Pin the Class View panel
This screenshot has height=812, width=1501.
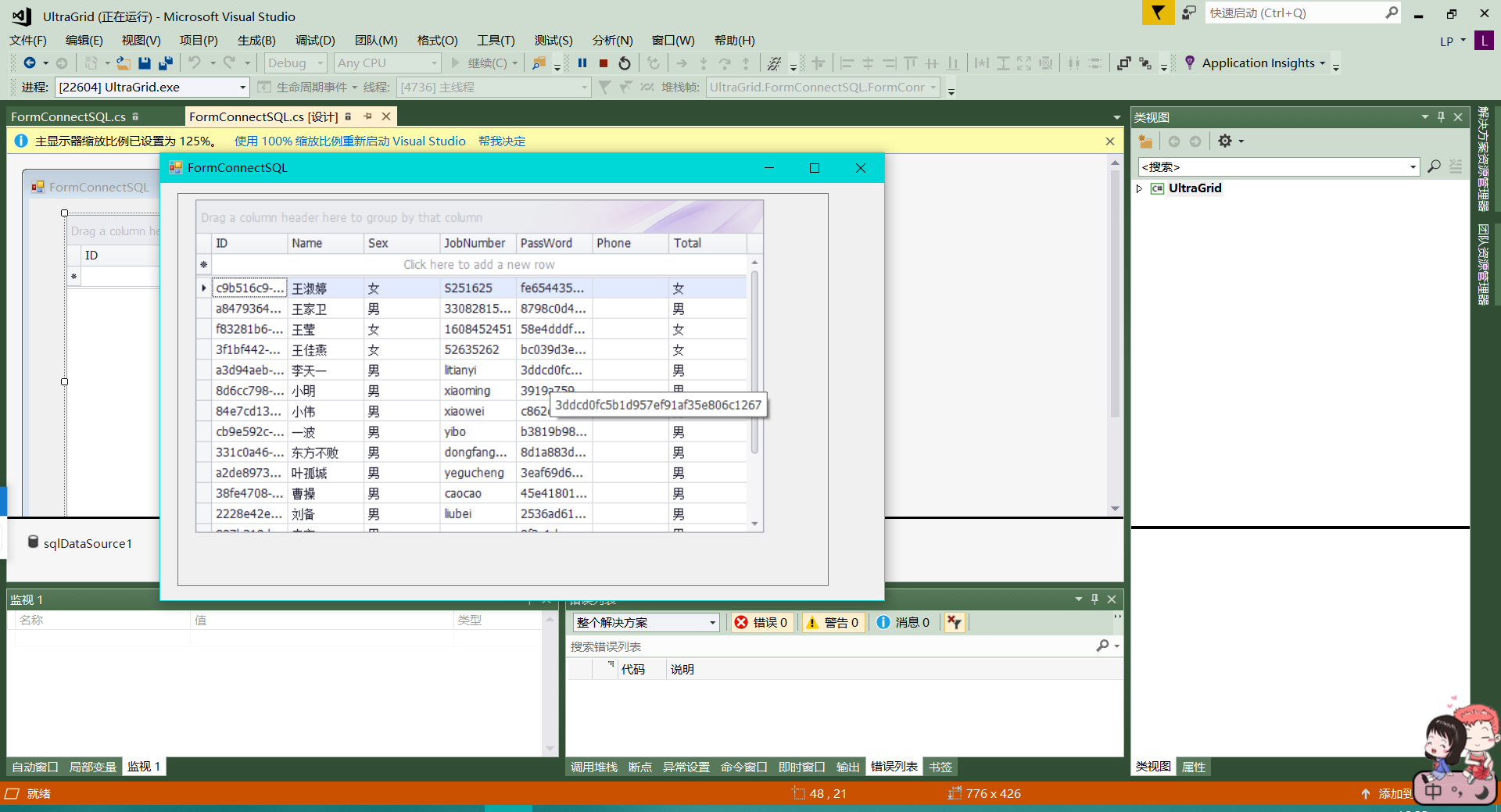pyautogui.click(x=1441, y=116)
